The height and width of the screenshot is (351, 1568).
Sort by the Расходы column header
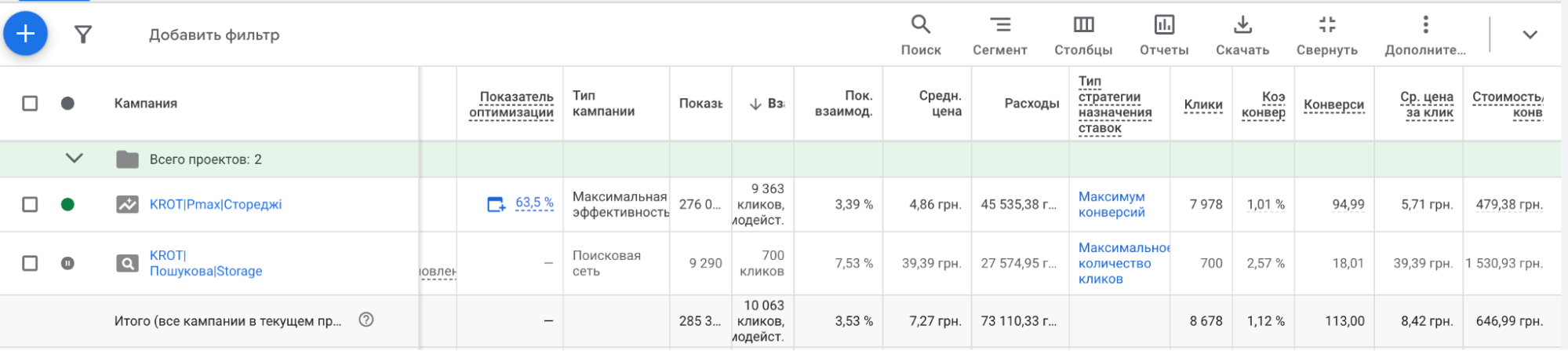coord(1031,104)
